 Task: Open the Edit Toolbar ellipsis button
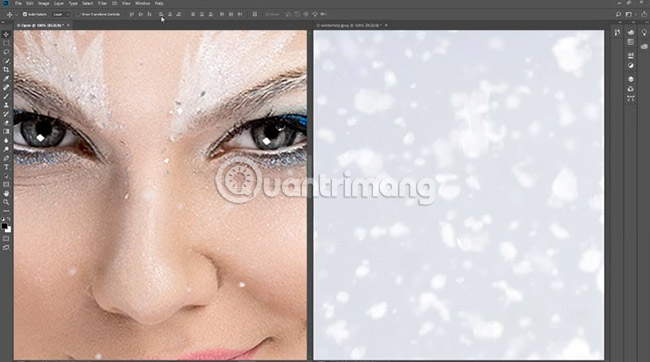pos(6,211)
